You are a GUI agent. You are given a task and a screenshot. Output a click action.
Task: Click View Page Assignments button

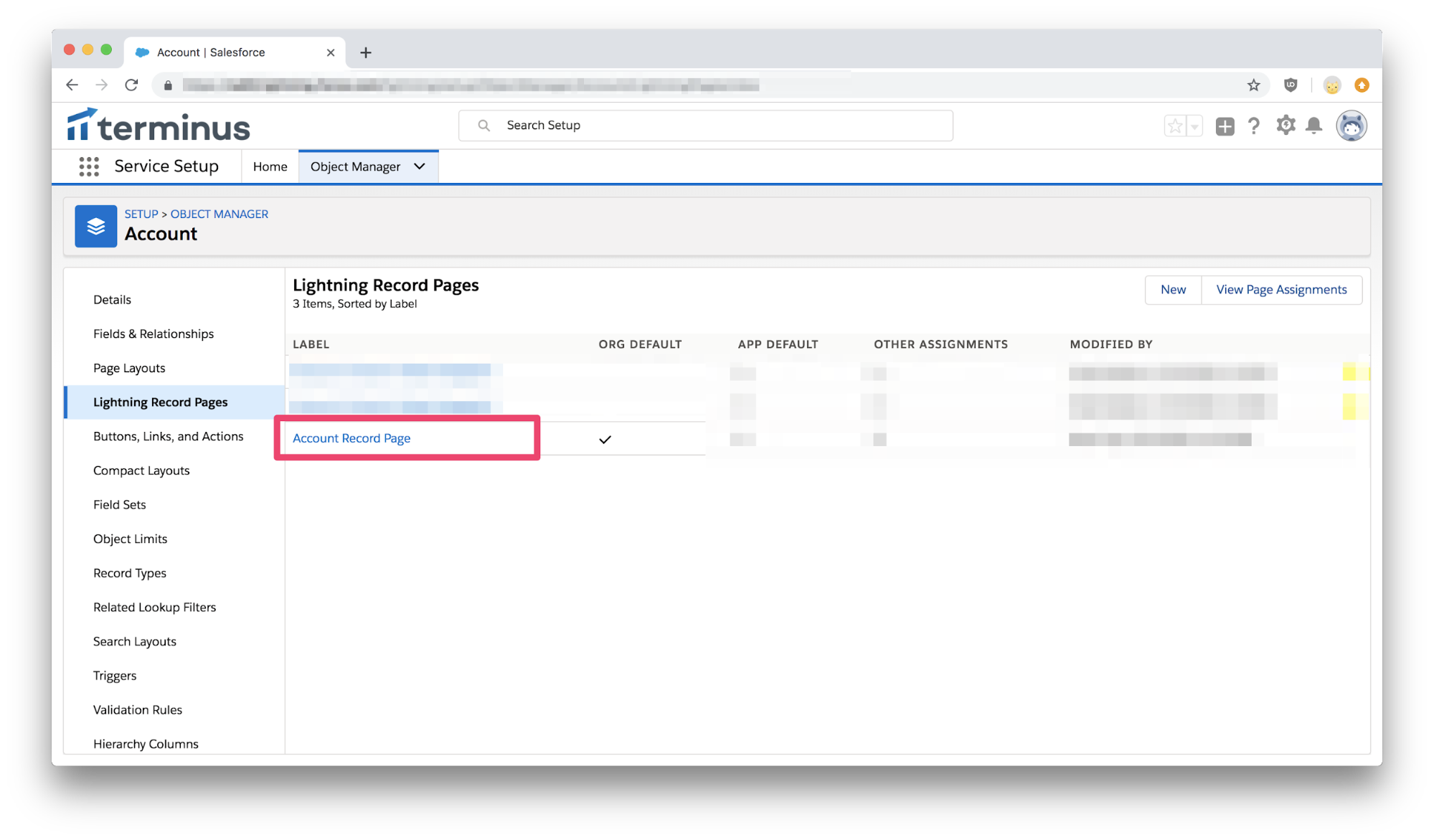1281,290
